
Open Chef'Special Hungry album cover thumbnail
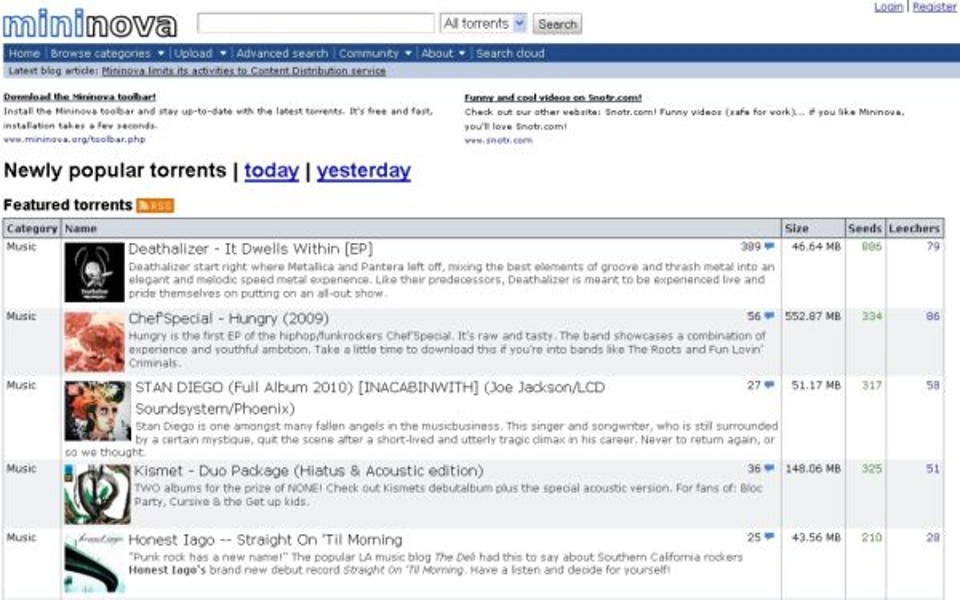coord(95,342)
